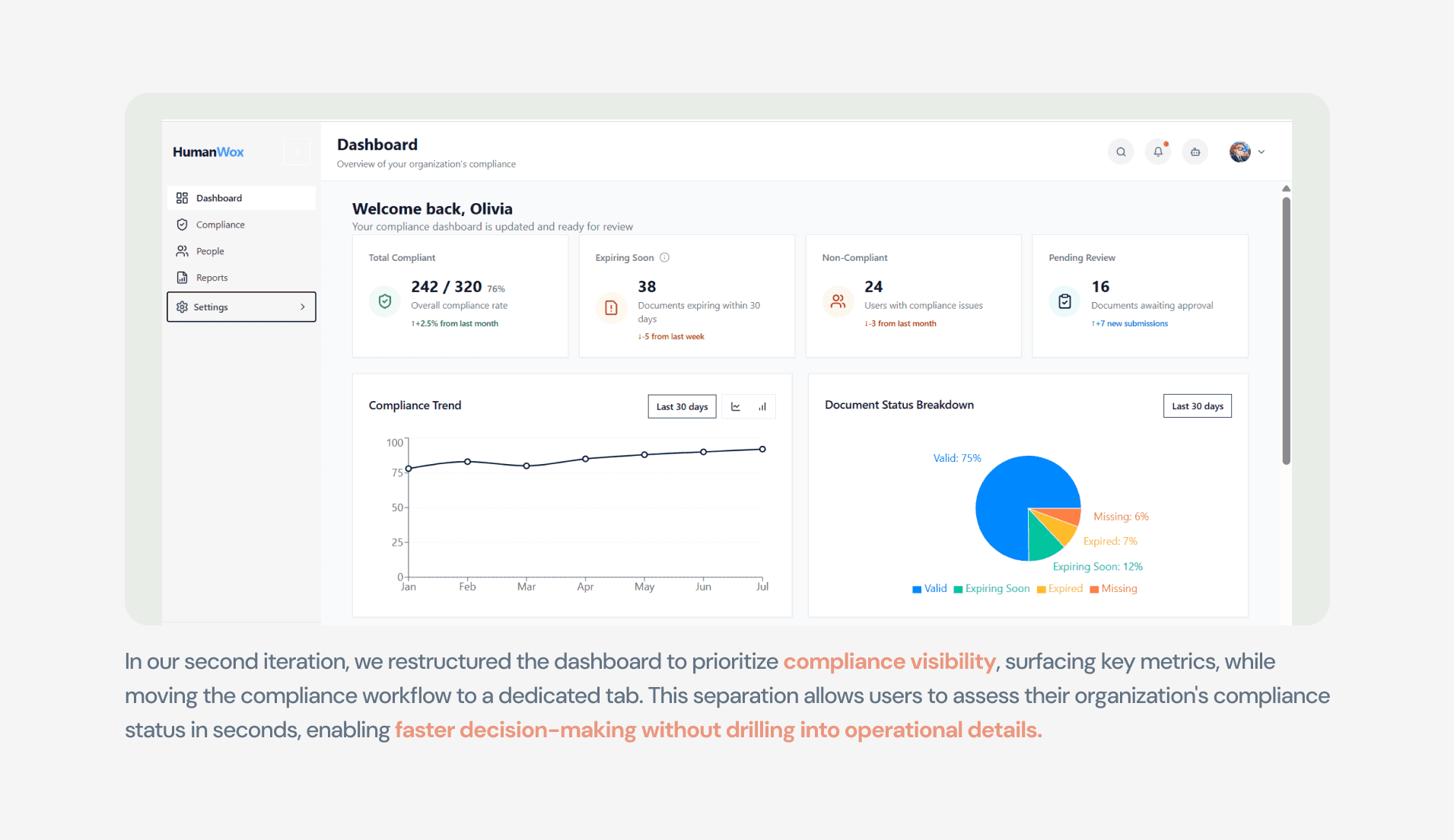Viewport: 1454px width, 840px height.
Task: Switch Compliance Trend to bar chart
Action: [762, 406]
